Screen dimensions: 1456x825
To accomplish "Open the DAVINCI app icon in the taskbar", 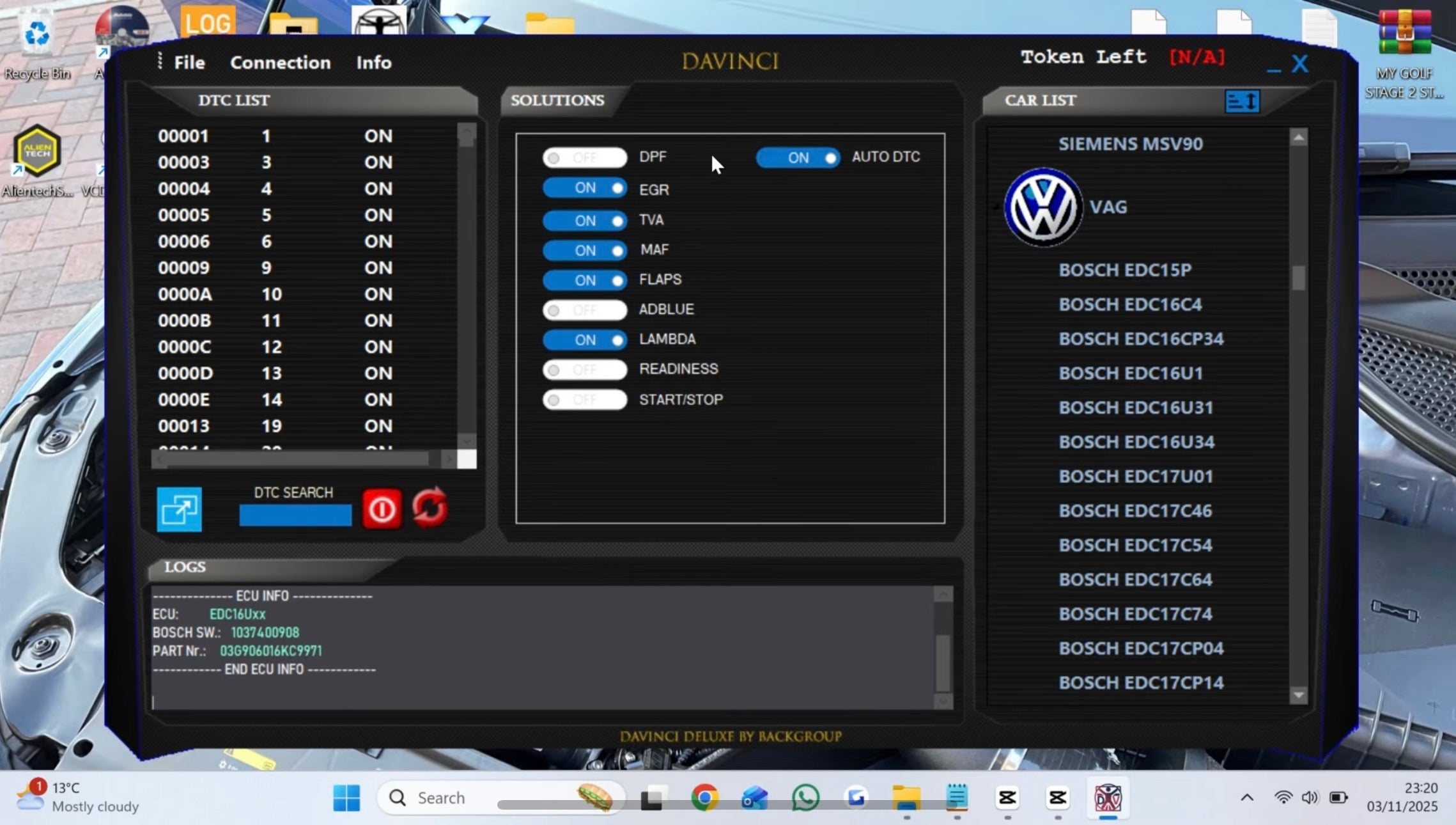I will pos(1108,797).
